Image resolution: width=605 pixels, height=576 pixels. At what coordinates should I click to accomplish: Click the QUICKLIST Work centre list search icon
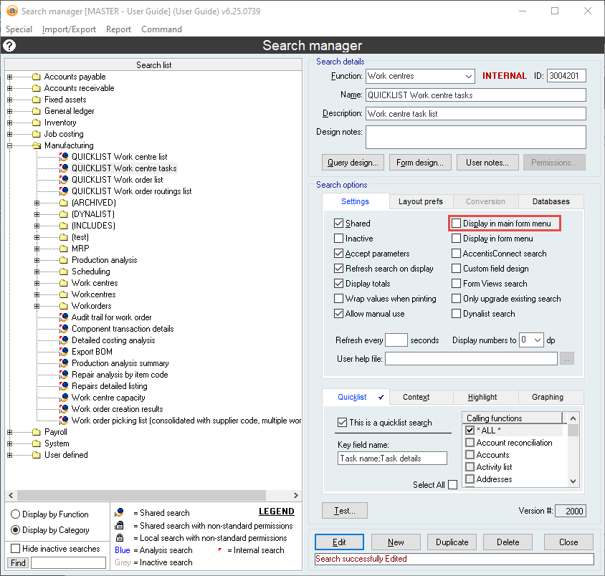(64, 157)
